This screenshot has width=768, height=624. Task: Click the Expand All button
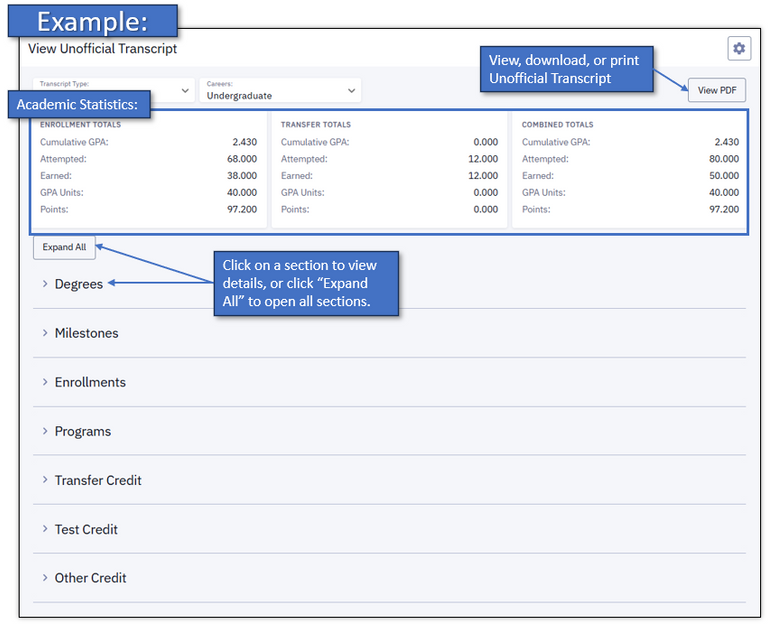tap(64, 247)
